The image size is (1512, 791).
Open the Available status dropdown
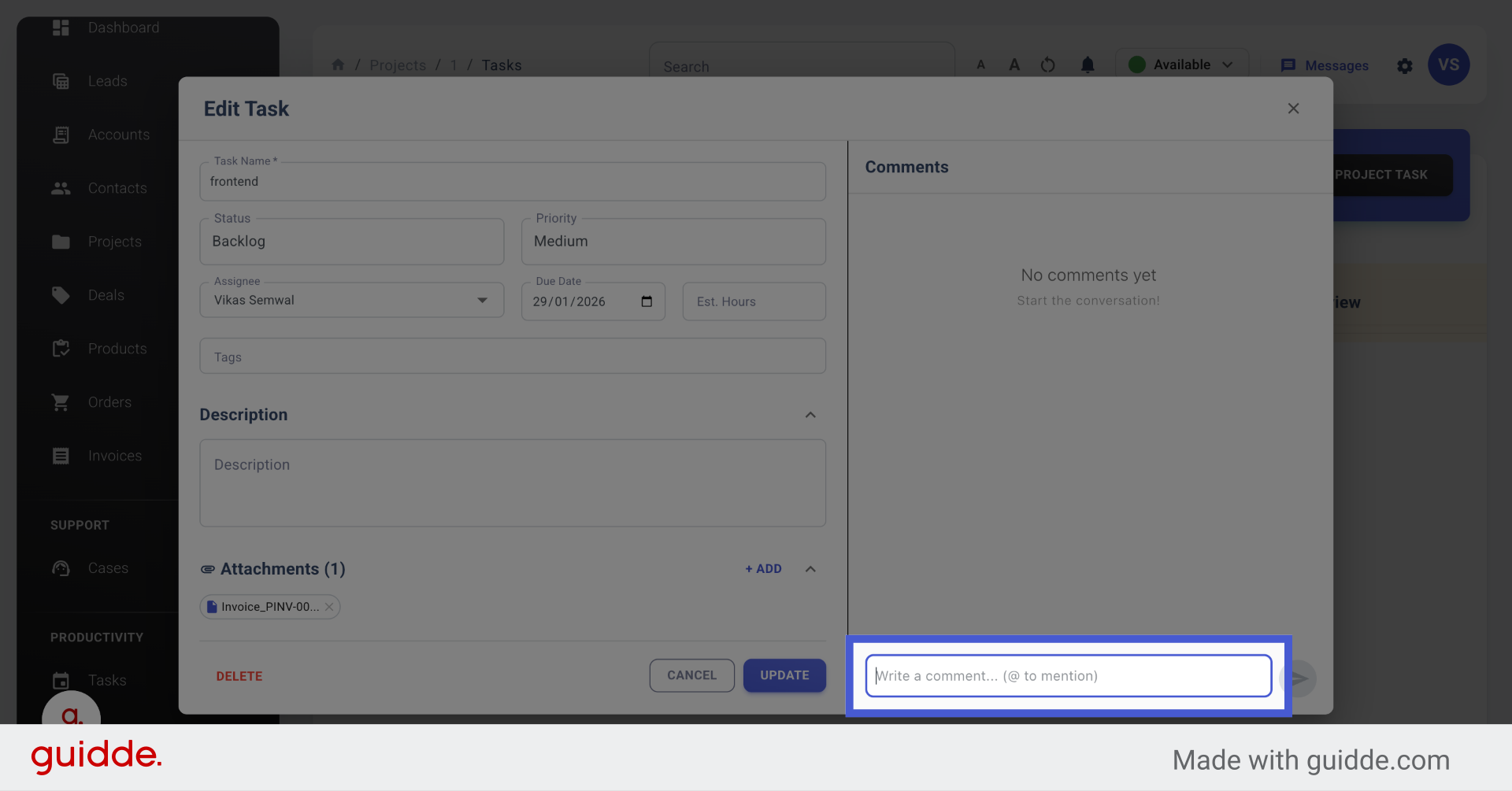pyautogui.click(x=1181, y=65)
